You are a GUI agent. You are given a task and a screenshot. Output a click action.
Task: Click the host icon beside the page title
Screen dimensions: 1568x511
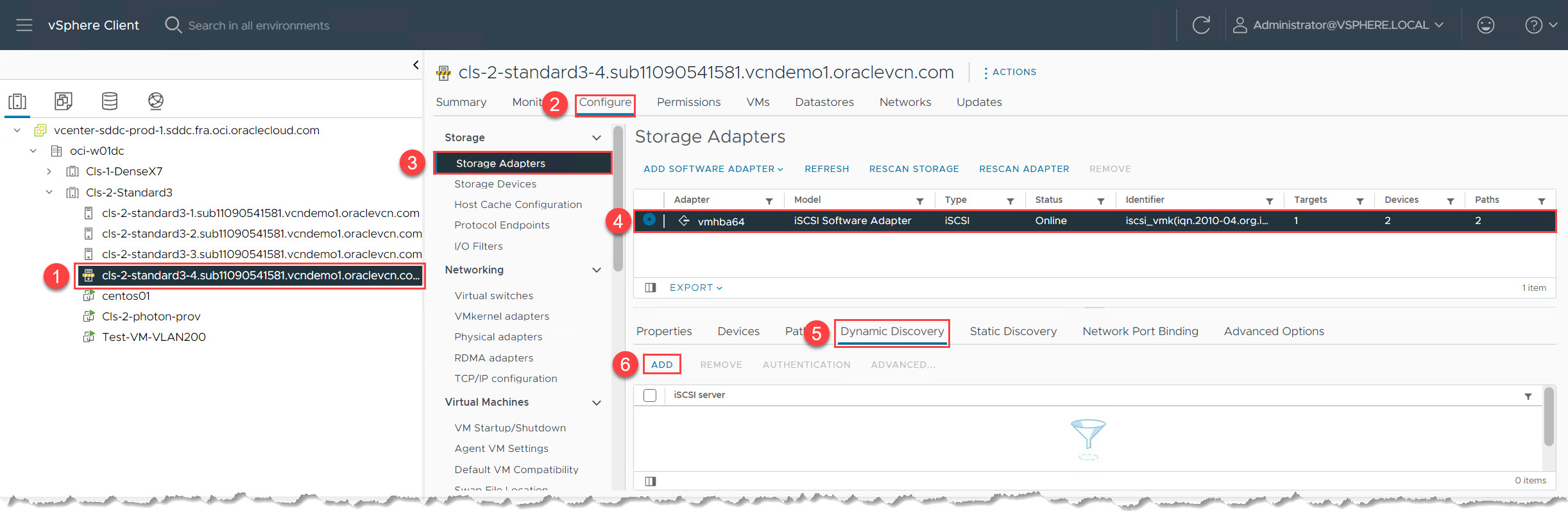[x=443, y=73]
